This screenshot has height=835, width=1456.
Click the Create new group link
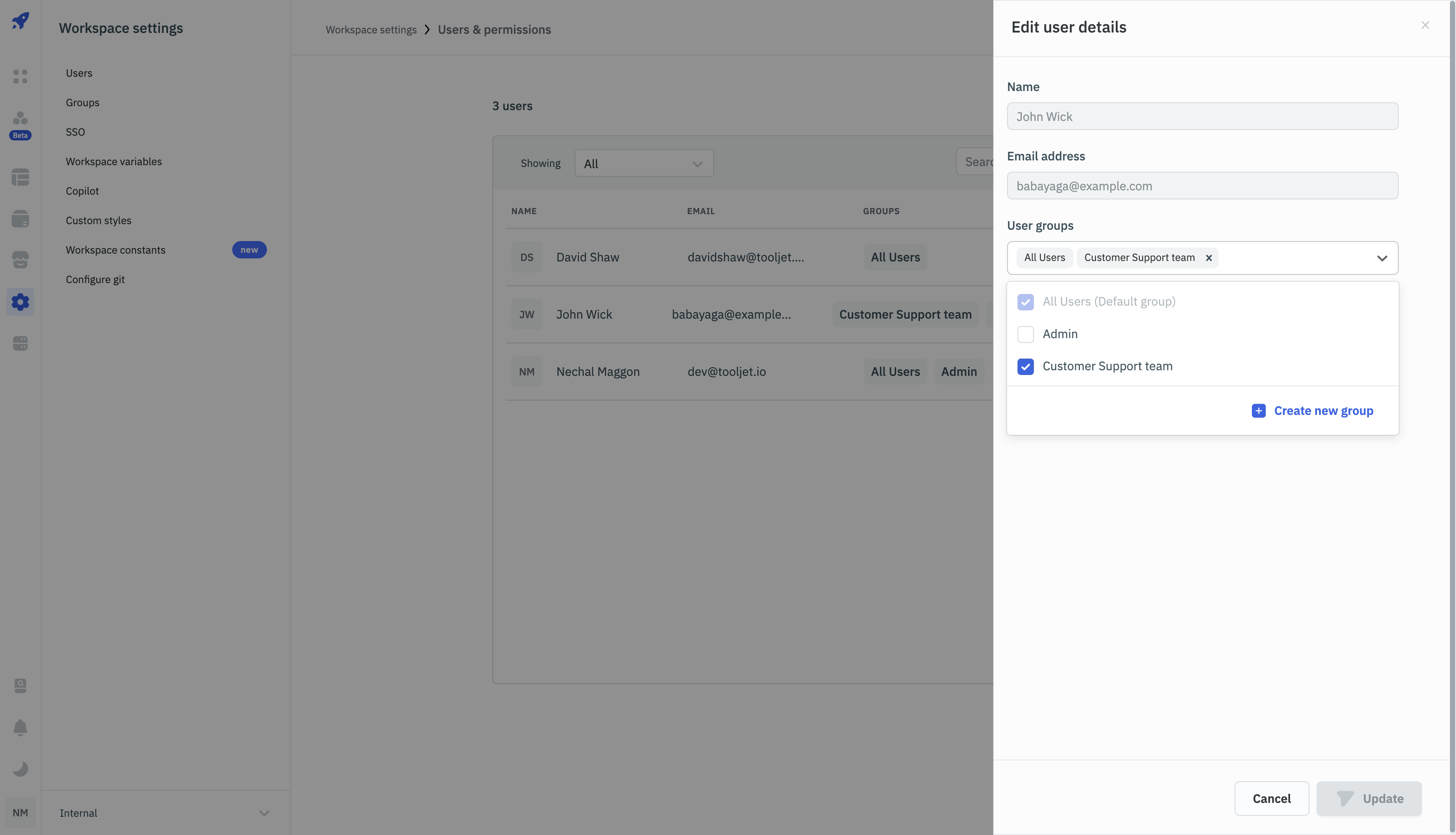pyautogui.click(x=1323, y=411)
